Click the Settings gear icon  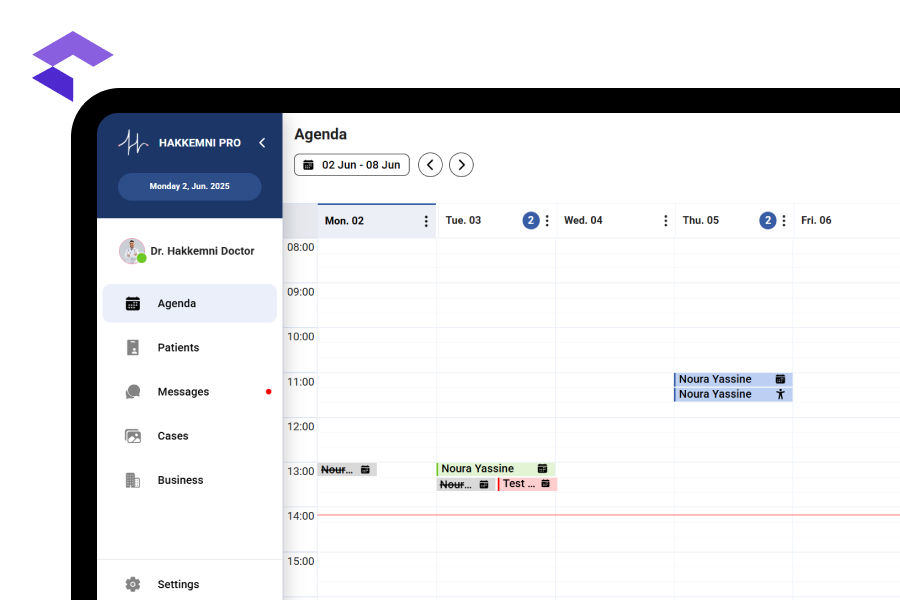(x=133, y=584)
